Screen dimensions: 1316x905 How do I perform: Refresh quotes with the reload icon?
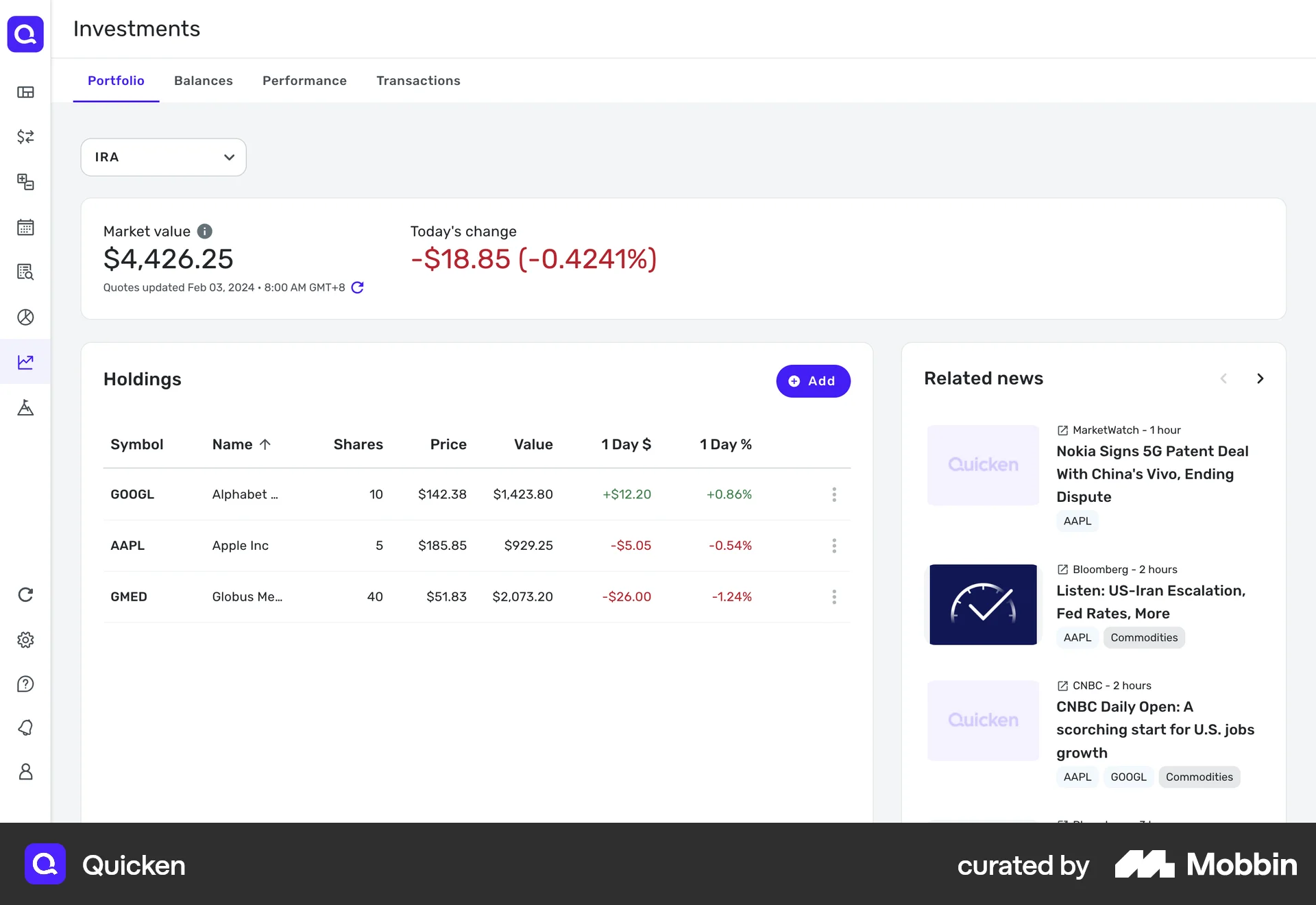357,287
